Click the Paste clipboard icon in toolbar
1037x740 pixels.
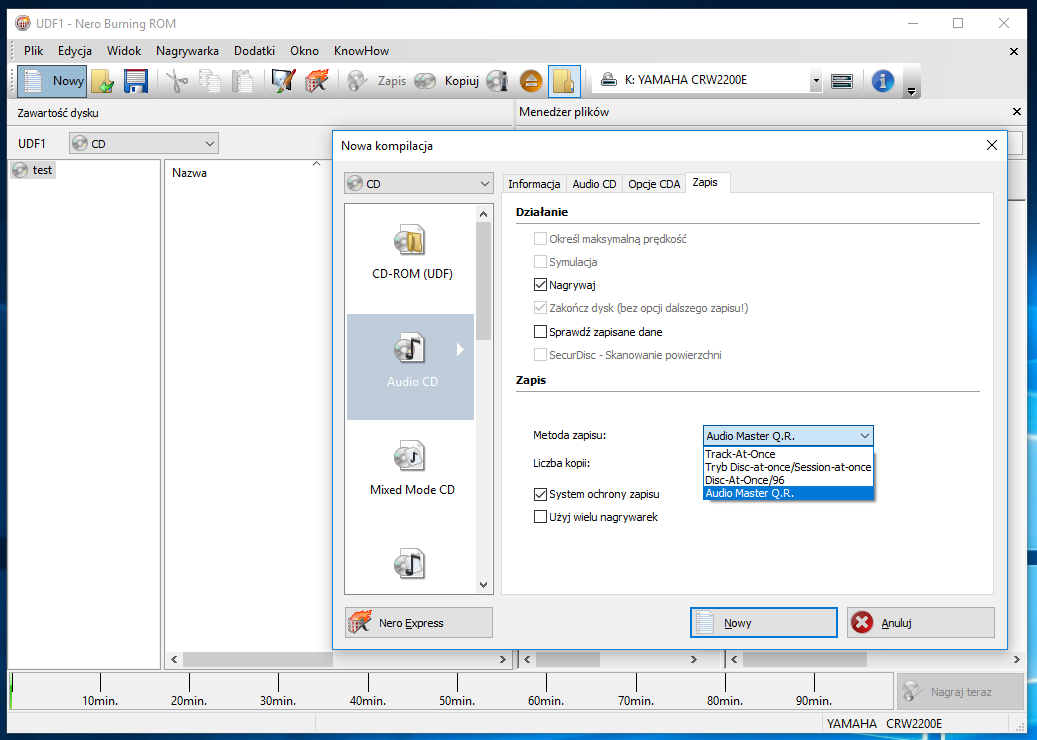coord(242,81)
